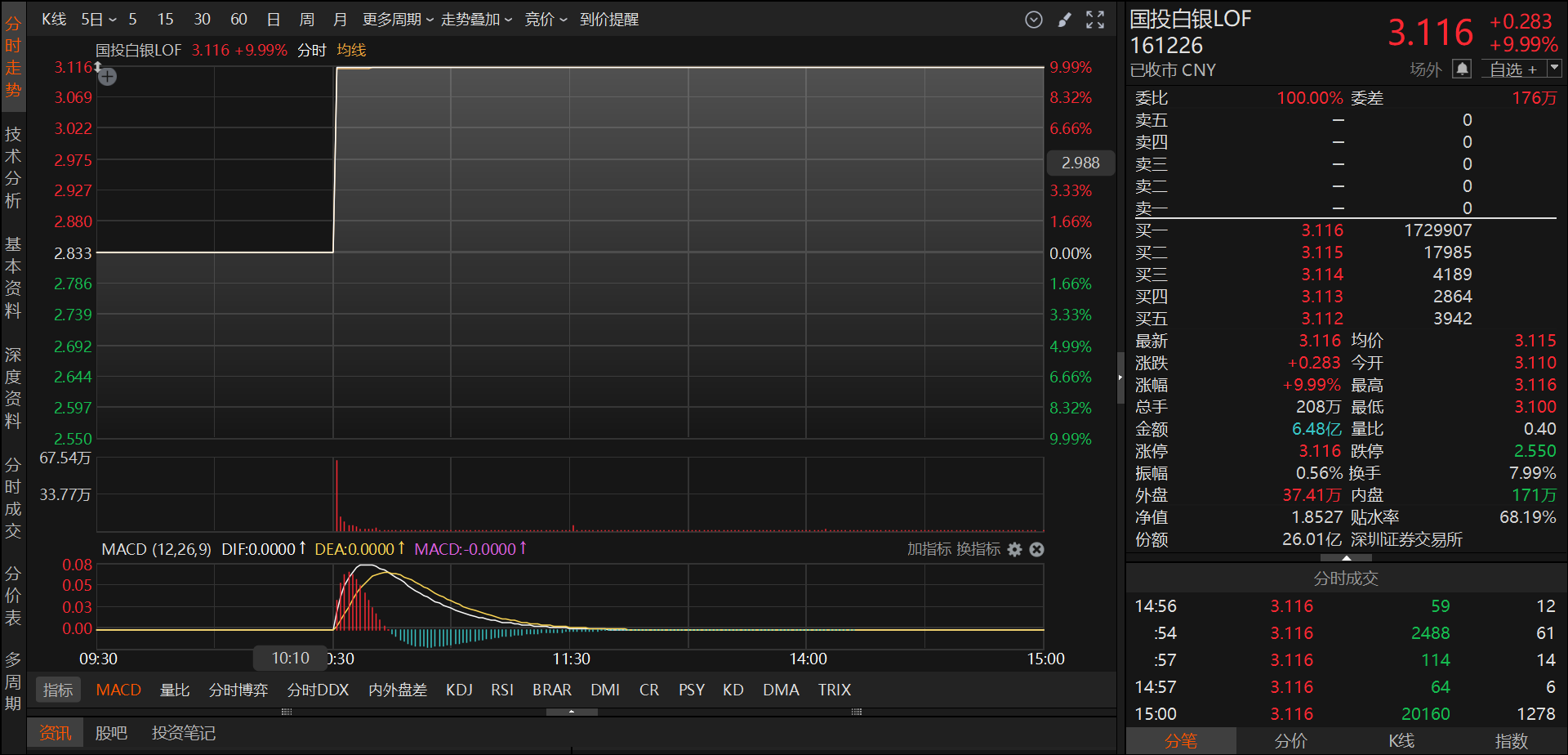Expand the 更多周期 dropdown

click(398, 19)
